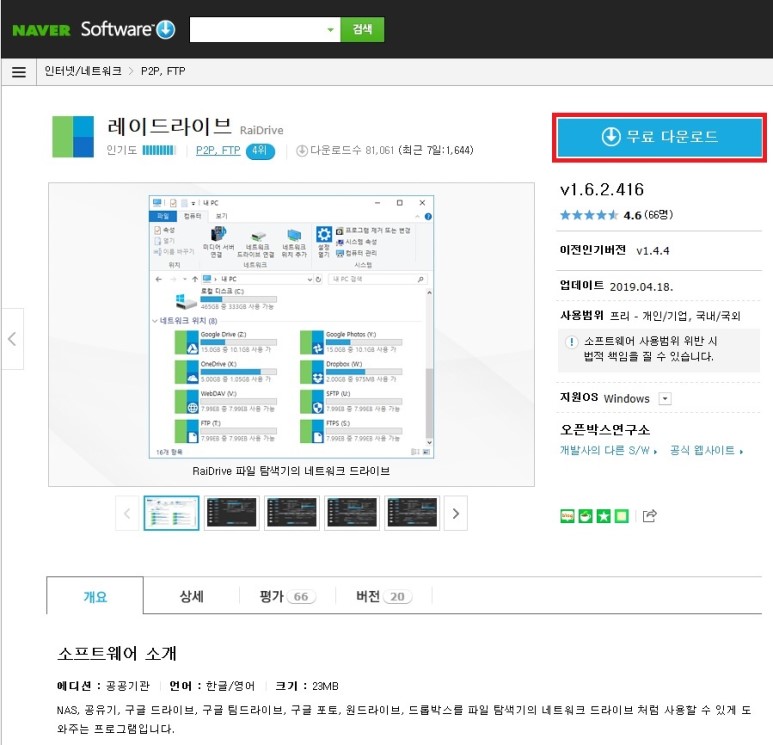This screenshot has height=745, width=773.
Task: Click the RaiDrive app icon
Action: (73, 137)
